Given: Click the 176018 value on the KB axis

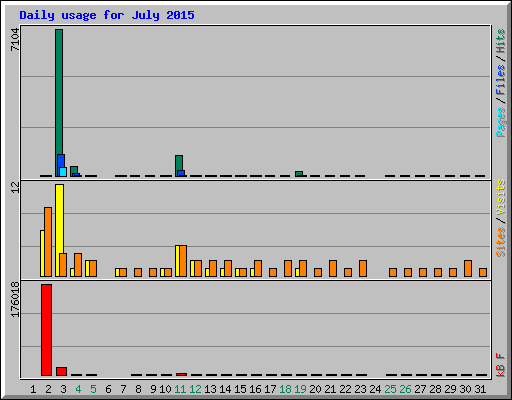Looking at the screenshot, I should coord(15,299).
